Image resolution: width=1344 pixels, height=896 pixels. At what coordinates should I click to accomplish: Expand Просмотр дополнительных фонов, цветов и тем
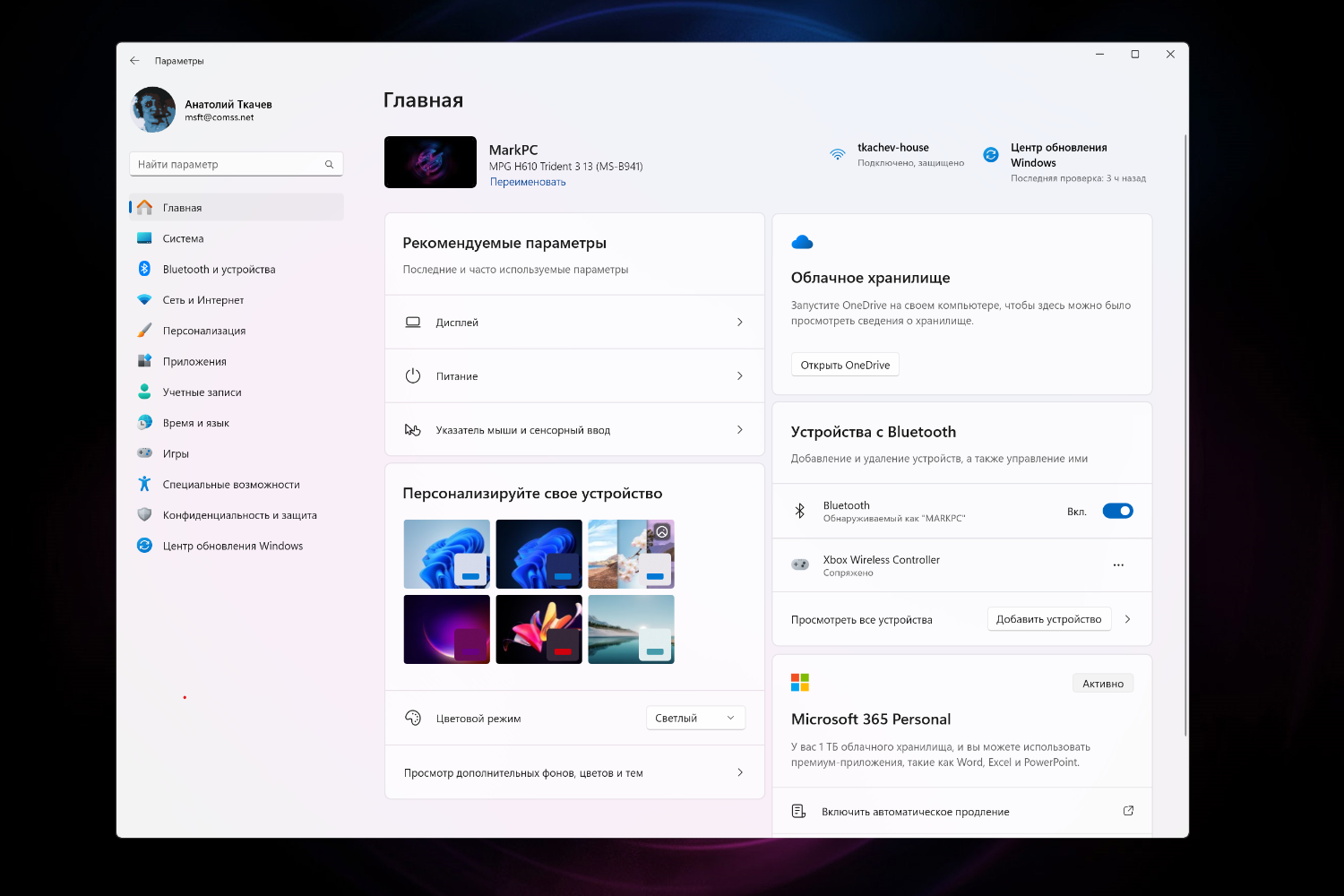coord(574,772)
